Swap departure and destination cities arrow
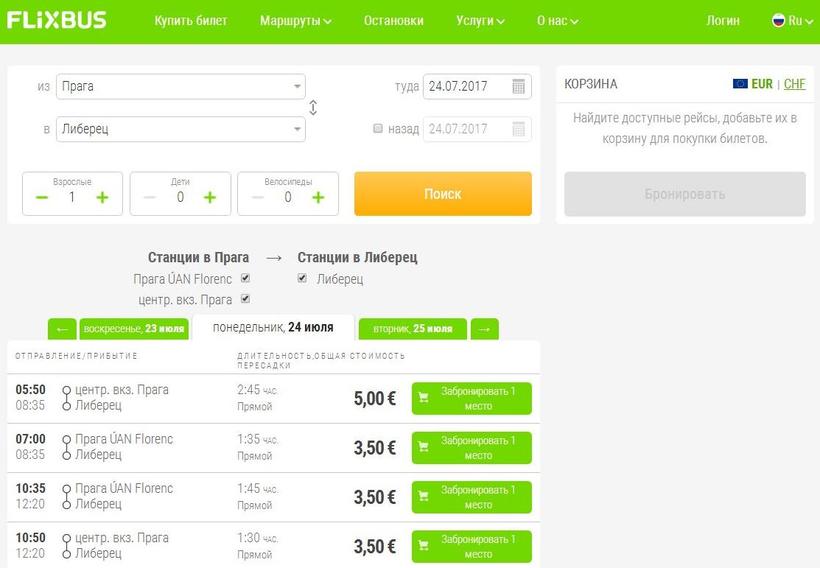820x568 pixels. pyautogui.click(x=313, y=107)
